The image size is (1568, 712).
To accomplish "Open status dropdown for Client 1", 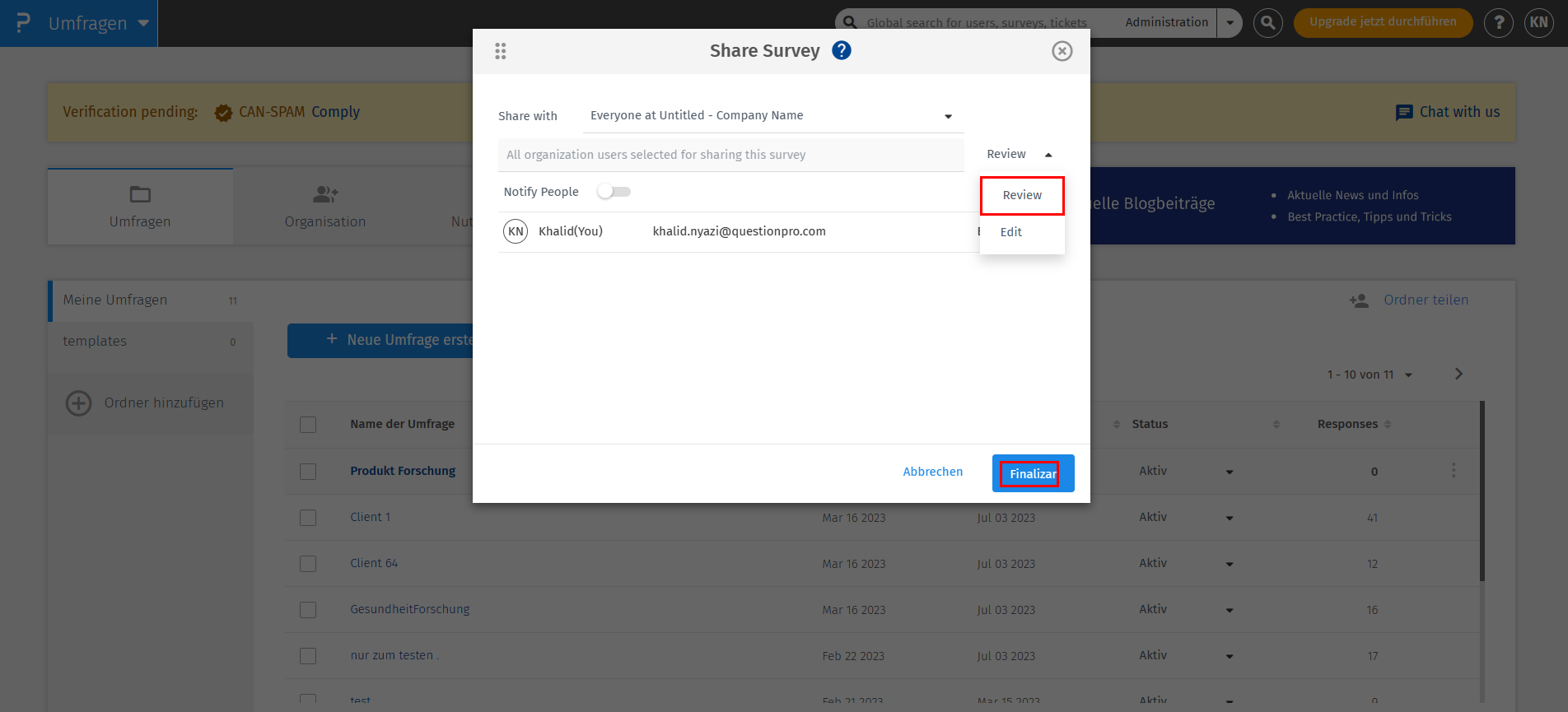I will tap(1230, 519).
